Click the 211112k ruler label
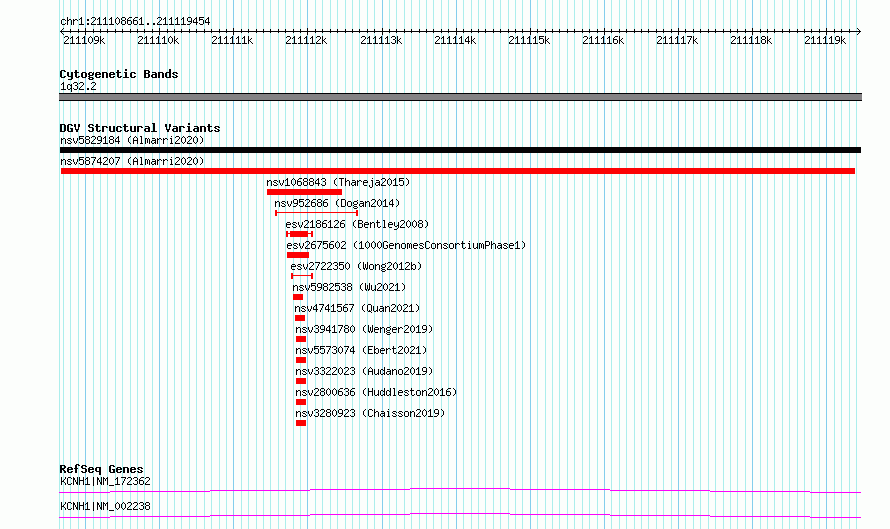Image resolution: width=890 pixels, height=529 pixels. pyautogui.click(x=306, y=40)
